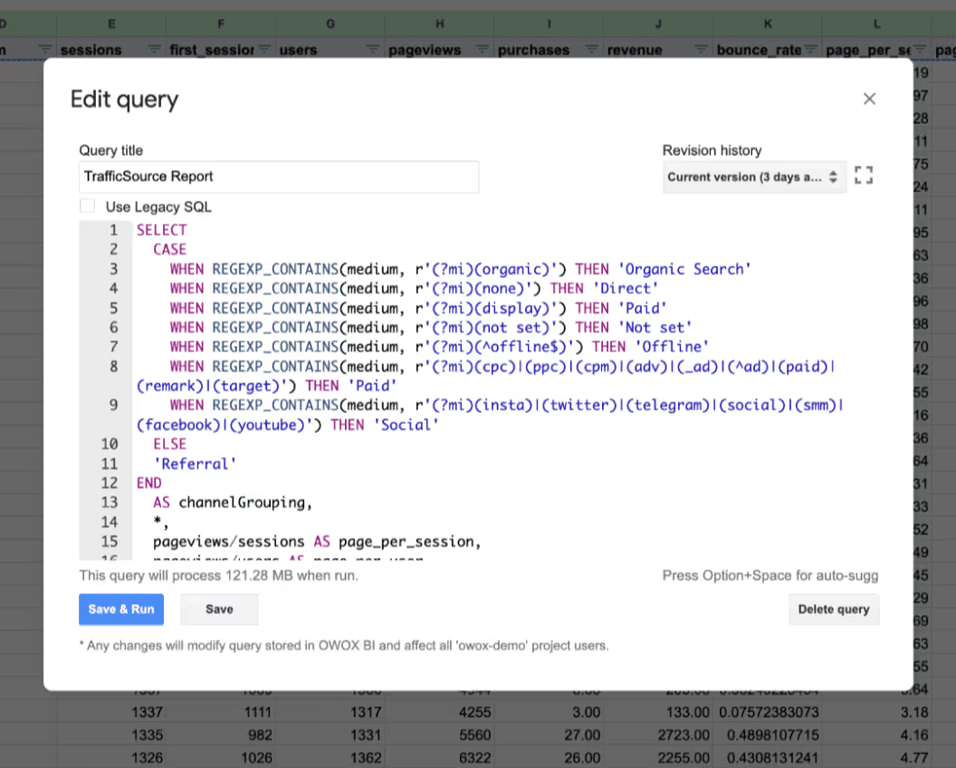Open filter for page_per_session column
This screenshot has width=956, height=768.
point(919,49)
